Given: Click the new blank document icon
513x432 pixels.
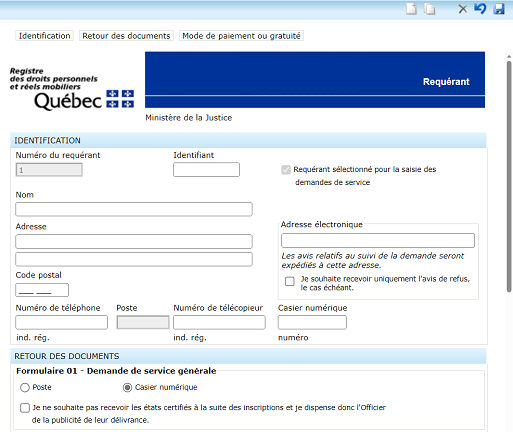Looking at the screenshot, I should click(411, 9).
